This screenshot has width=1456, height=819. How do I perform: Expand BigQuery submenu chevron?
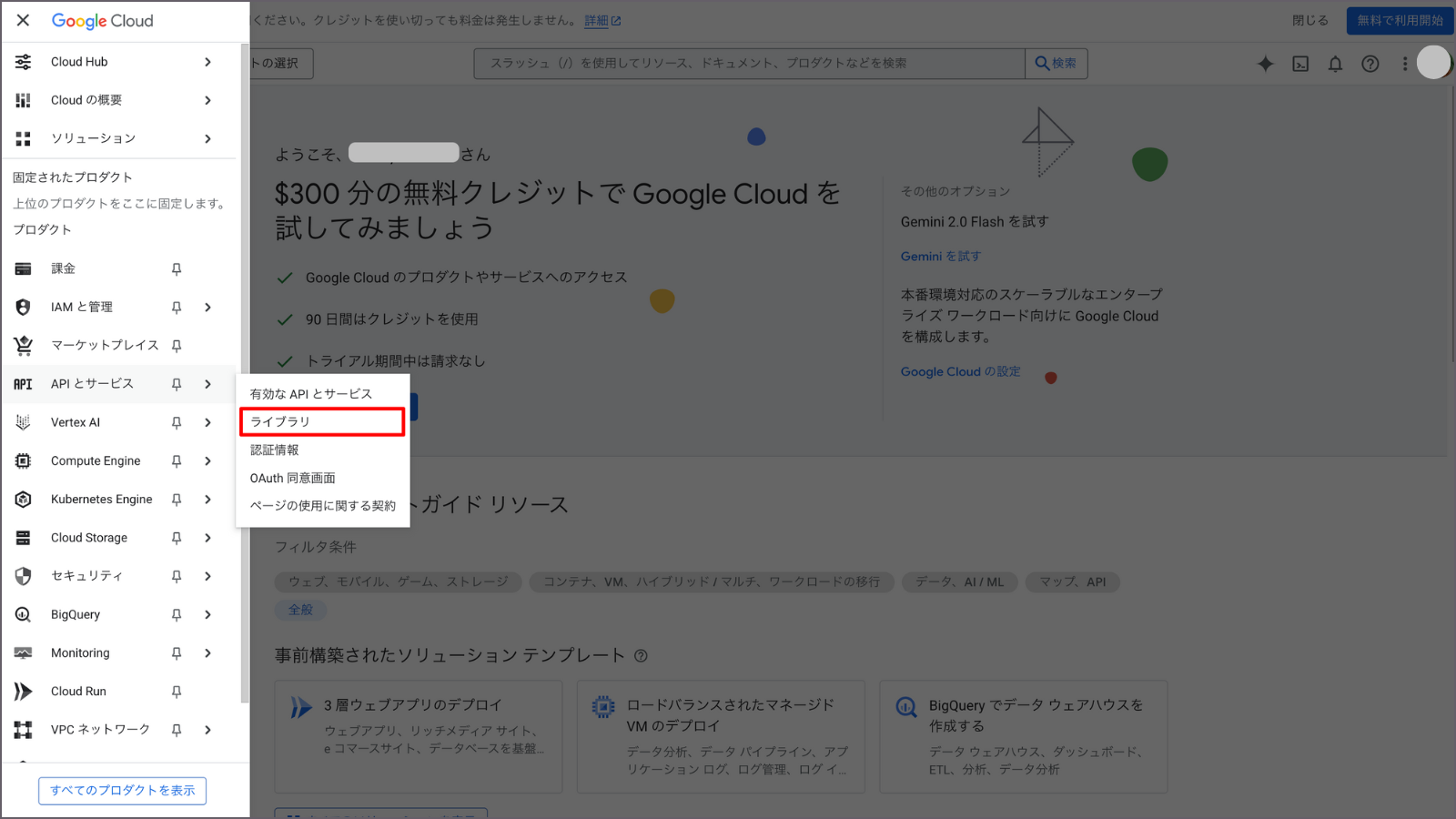click(x=207, y=614)
